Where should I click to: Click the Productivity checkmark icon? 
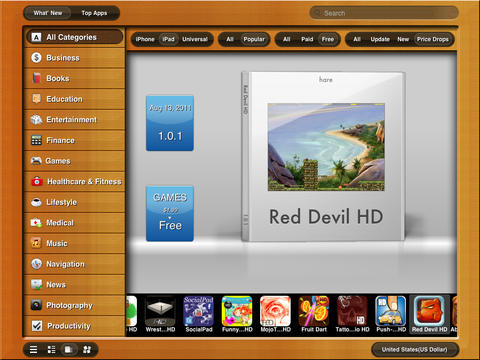(37, 326)
